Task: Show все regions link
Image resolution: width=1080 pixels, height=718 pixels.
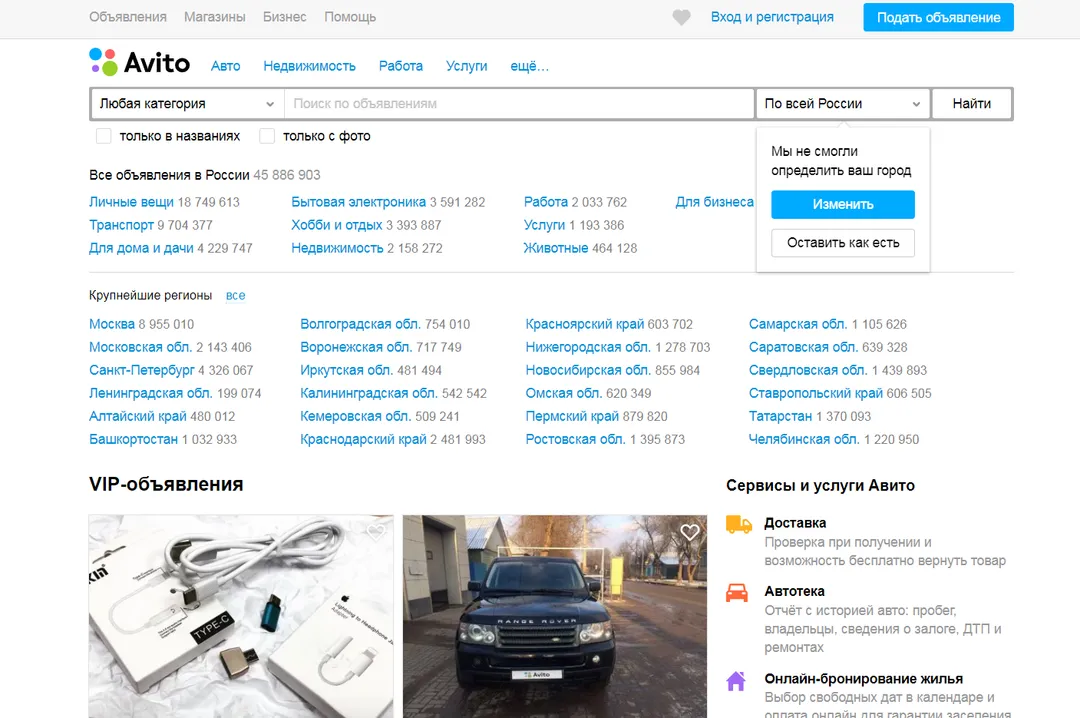Action: point(236,296)
